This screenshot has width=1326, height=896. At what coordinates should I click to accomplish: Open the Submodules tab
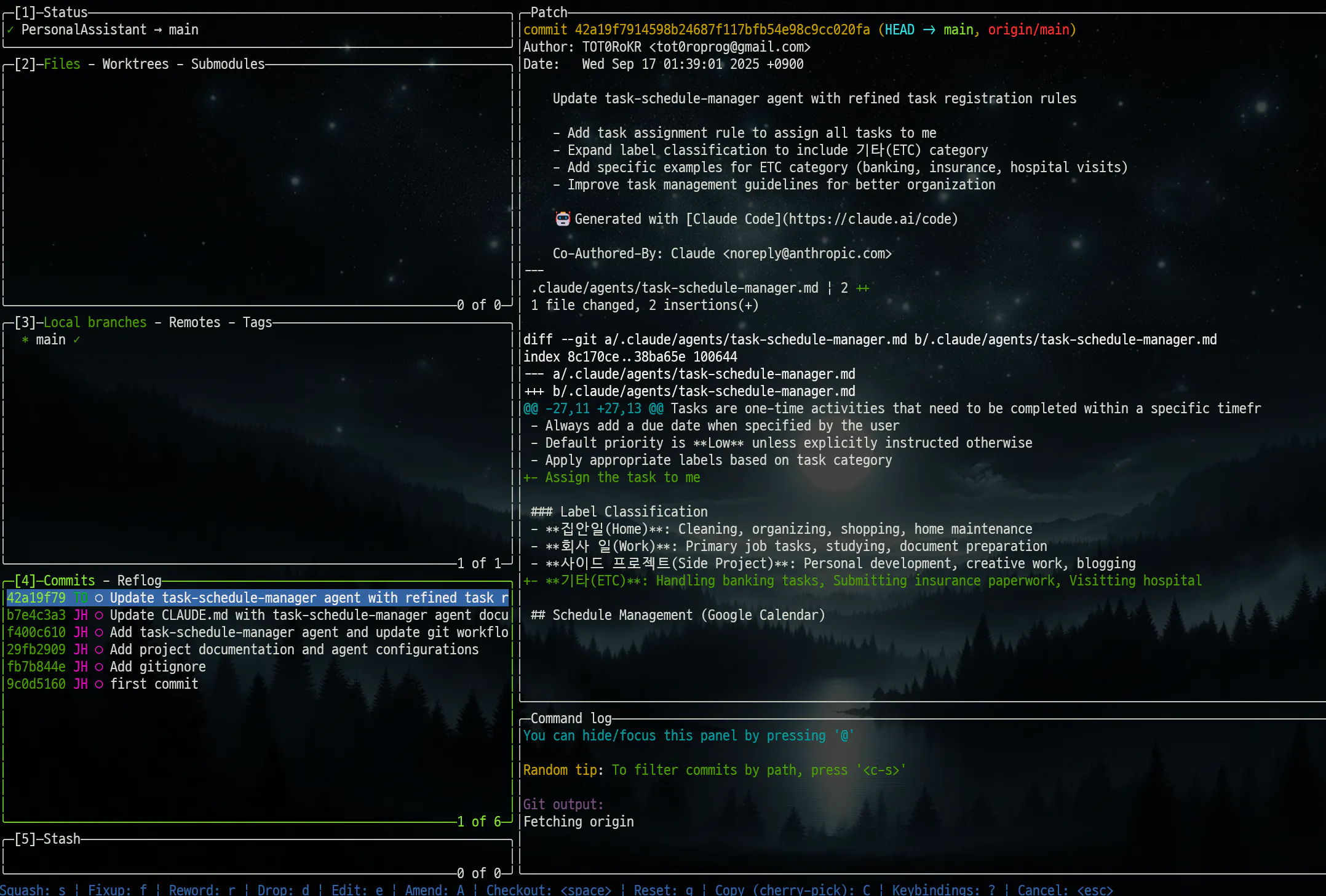pyautogui.click(x=228, y=64)
